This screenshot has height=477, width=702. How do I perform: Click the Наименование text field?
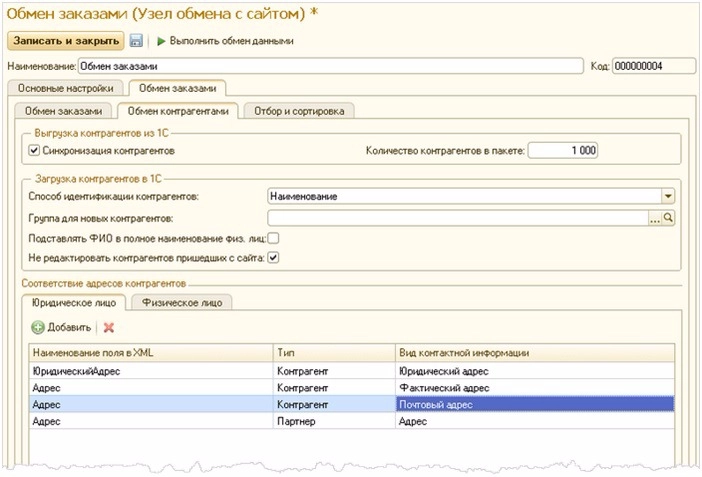point(330,66)
